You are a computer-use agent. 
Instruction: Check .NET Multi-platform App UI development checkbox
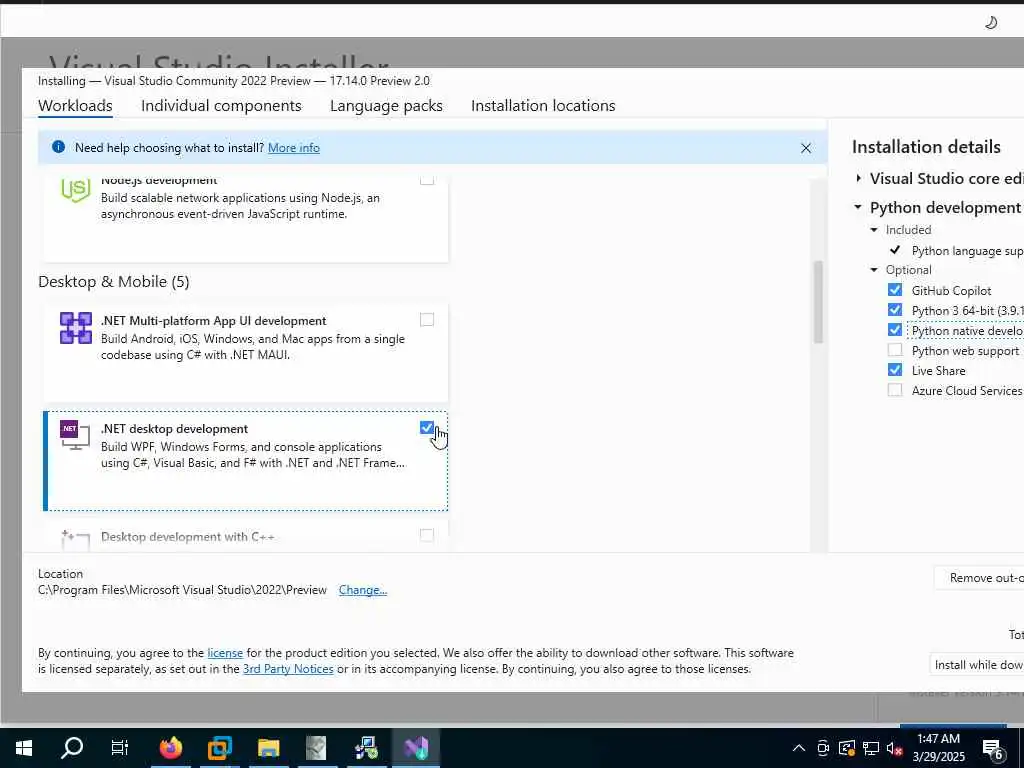pos(426,319)
